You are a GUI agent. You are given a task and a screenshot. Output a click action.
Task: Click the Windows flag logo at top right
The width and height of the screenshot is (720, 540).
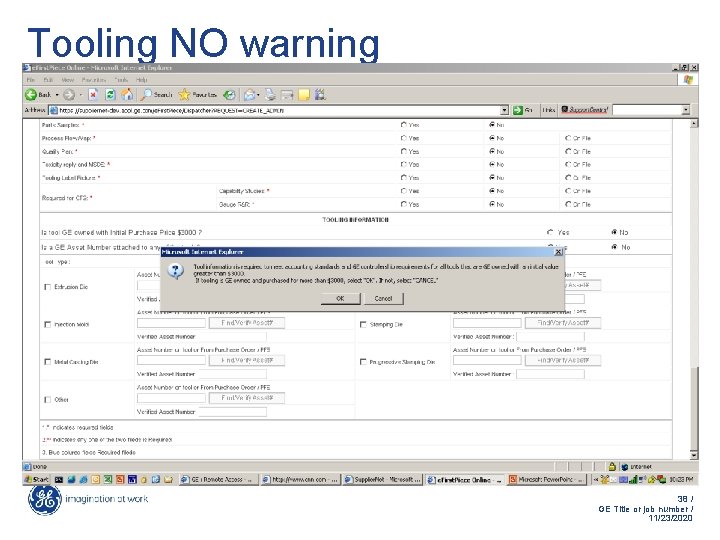[688, 80]
